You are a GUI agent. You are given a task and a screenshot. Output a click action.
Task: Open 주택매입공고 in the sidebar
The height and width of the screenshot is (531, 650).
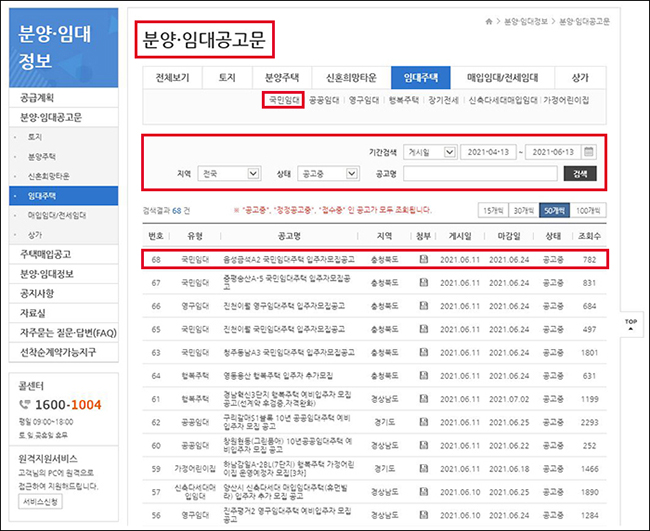point(63,254)
